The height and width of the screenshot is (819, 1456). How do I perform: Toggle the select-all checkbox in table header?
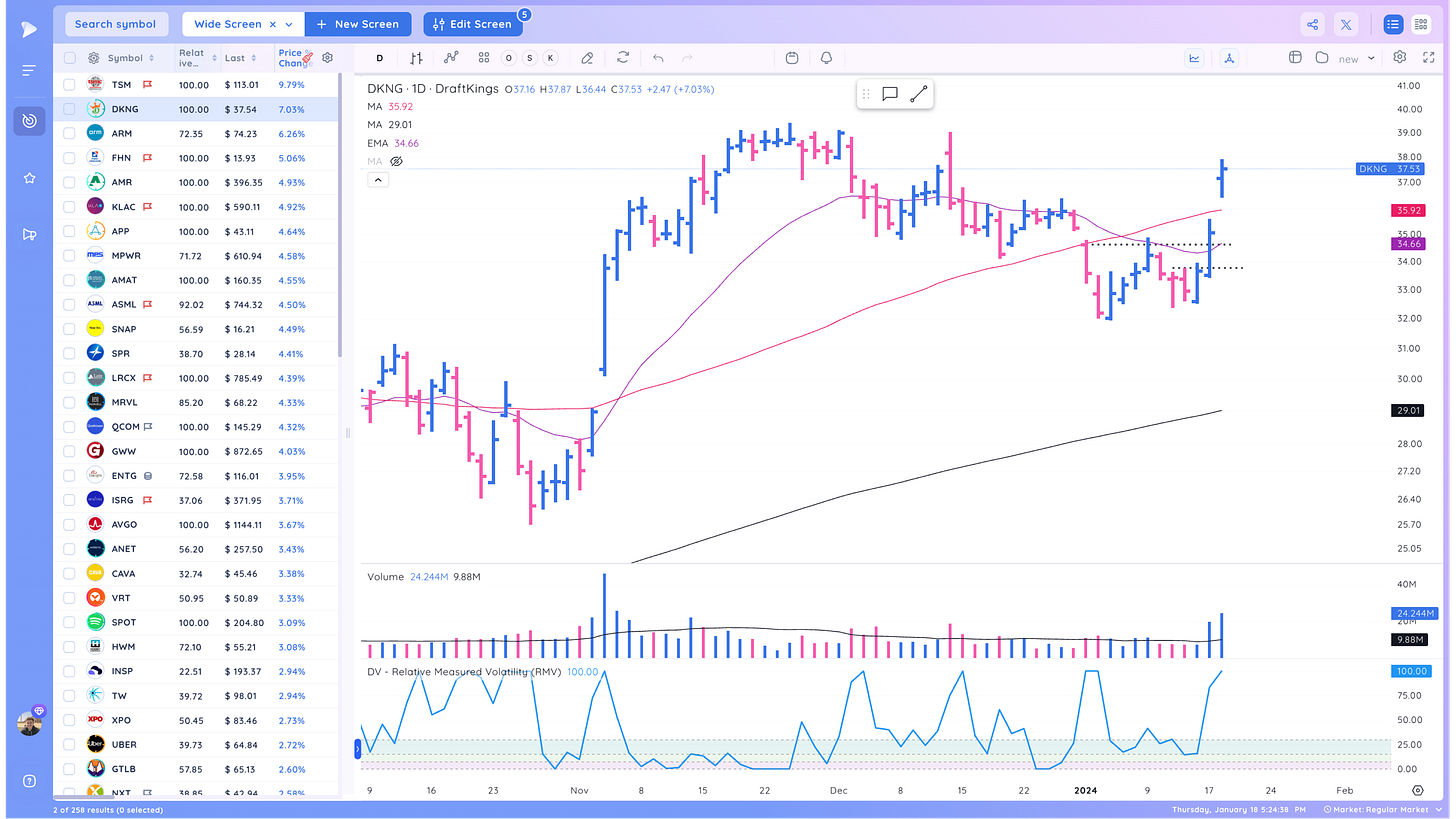[69, 58]
